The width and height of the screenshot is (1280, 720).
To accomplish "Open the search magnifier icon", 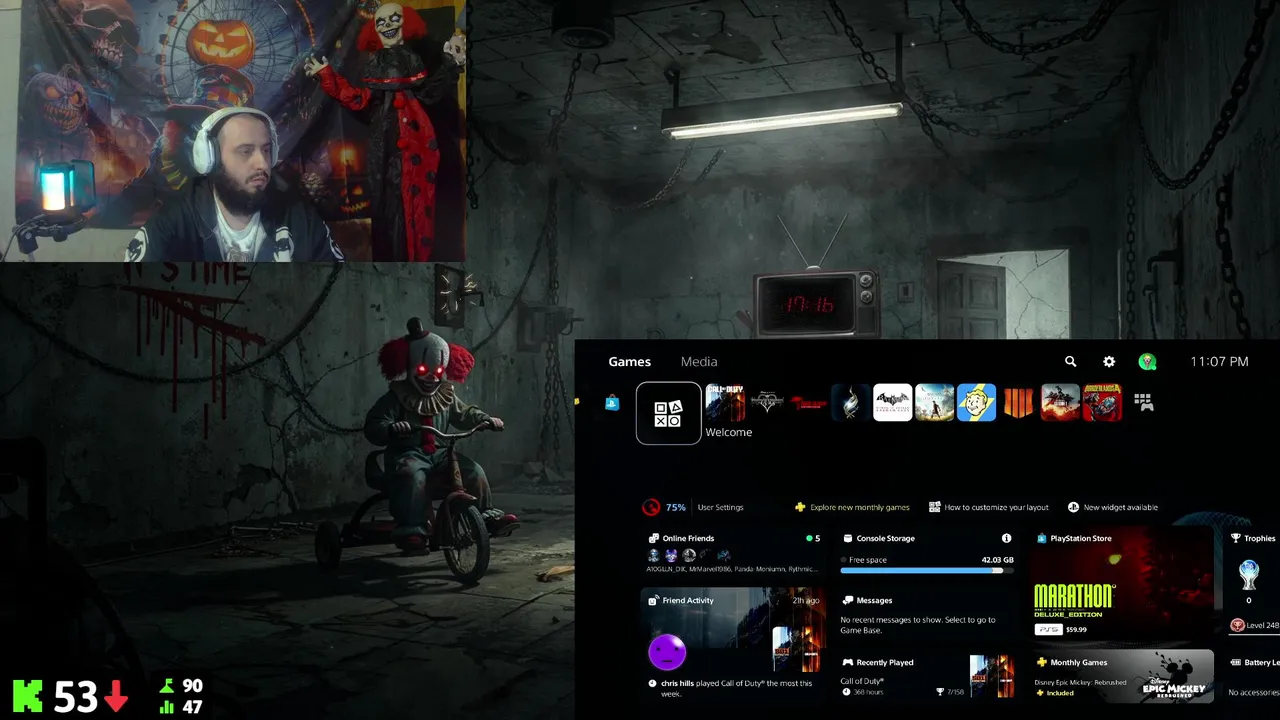I will [x=1070, y=362].
